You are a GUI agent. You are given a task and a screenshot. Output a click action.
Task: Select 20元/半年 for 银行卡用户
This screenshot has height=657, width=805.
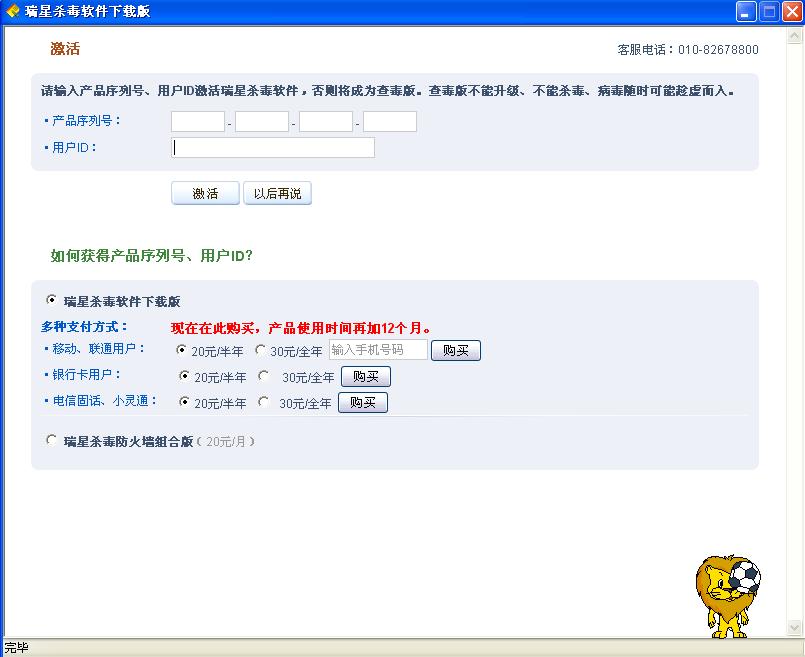(x=184, y=376)
